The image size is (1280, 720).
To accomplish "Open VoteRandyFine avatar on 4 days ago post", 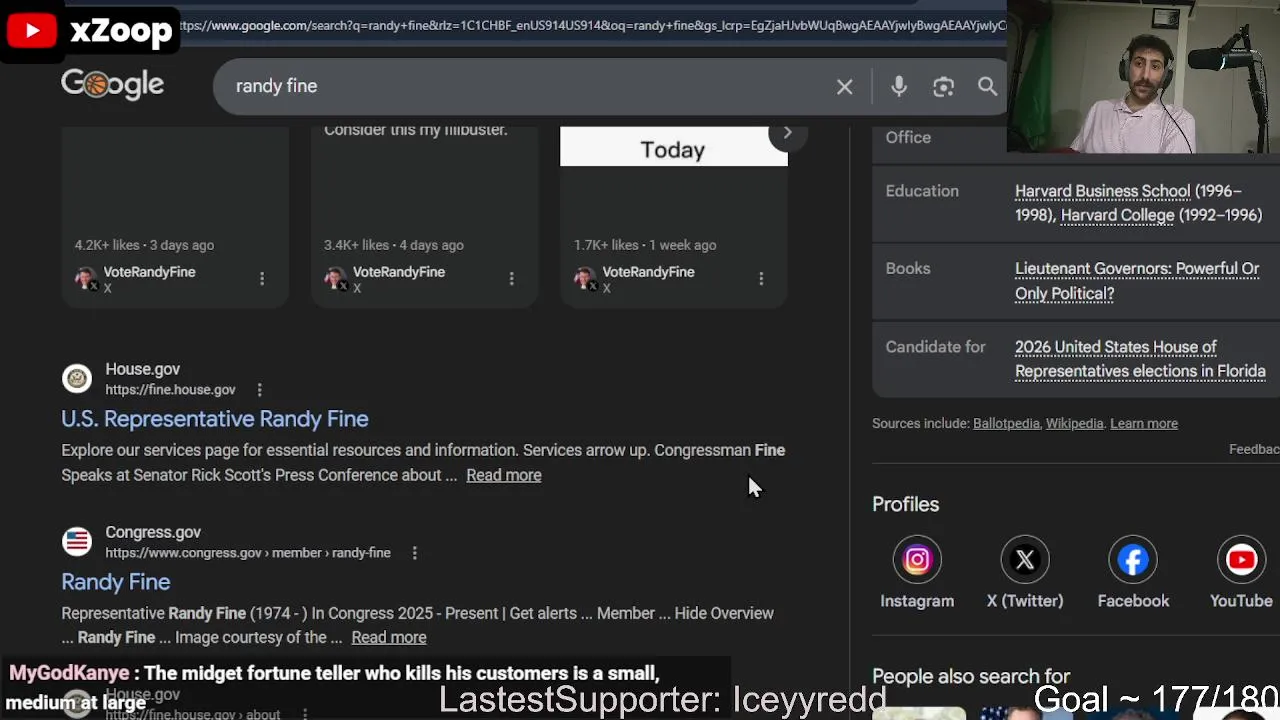I will [x=335, y=278].
